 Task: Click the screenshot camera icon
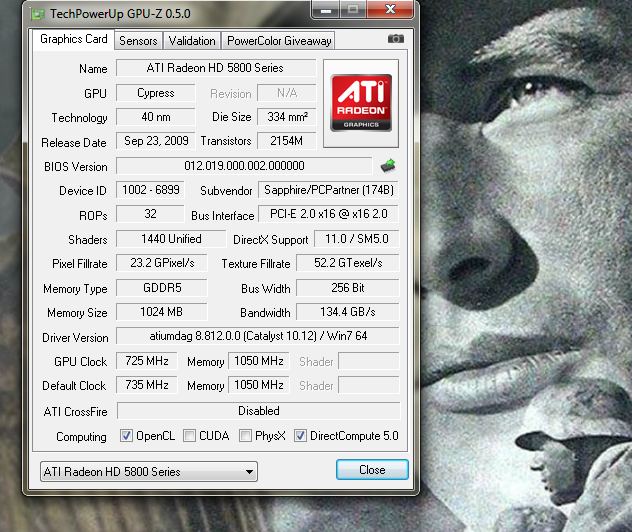click(395, 39)
